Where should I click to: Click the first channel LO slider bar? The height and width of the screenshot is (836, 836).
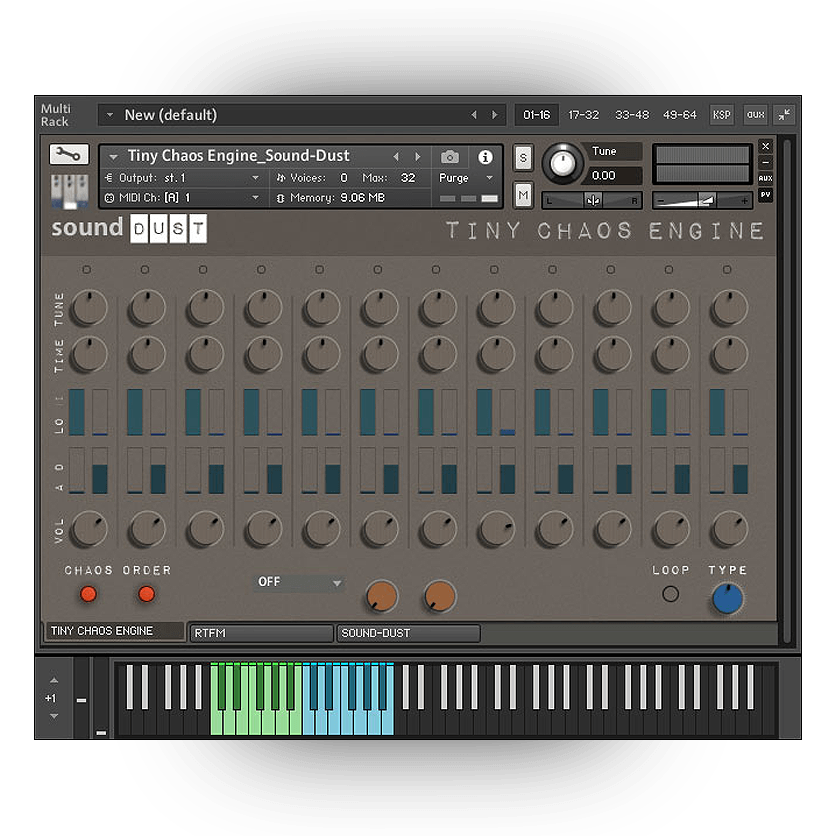click(76, 412)
